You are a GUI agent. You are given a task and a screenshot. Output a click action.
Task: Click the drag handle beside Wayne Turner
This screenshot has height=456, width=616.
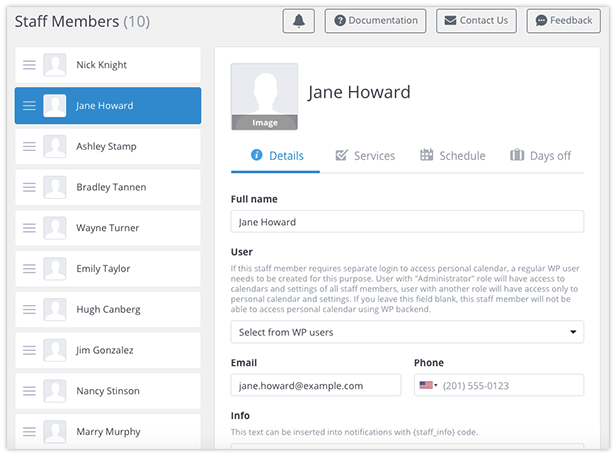[x=29, y=228]
